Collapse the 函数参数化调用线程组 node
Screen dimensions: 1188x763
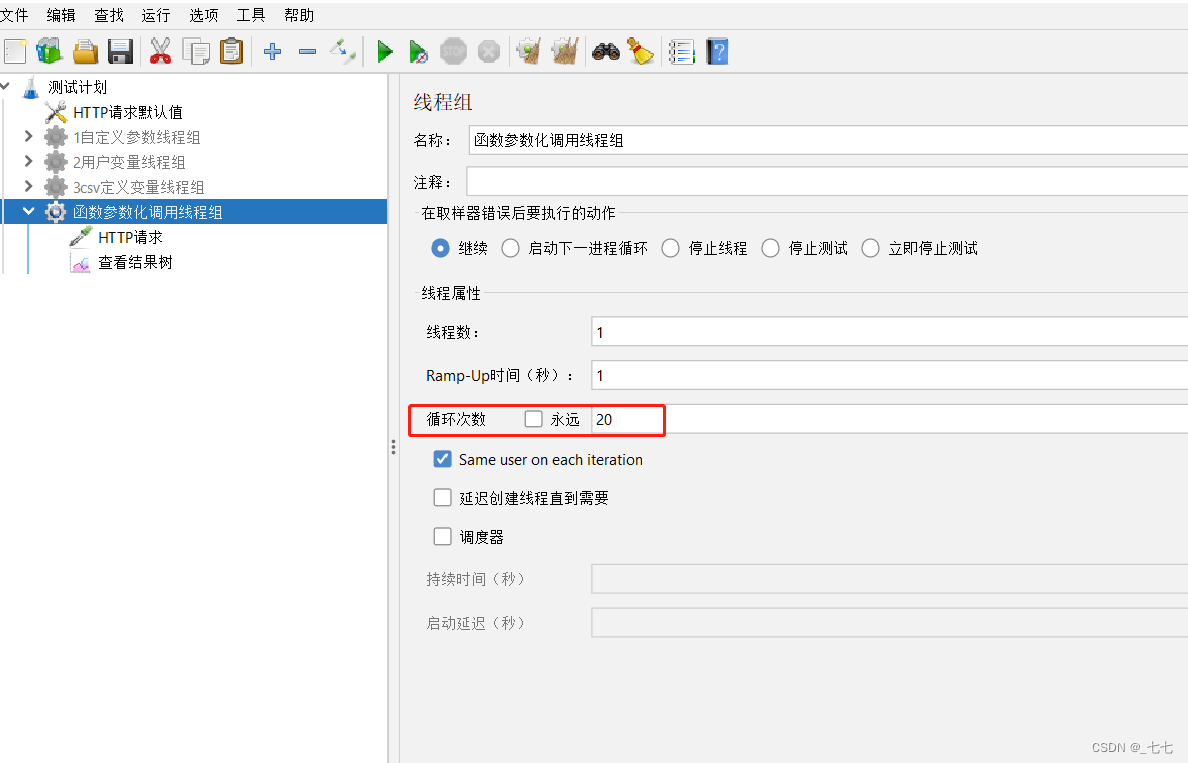click(28, 211)
